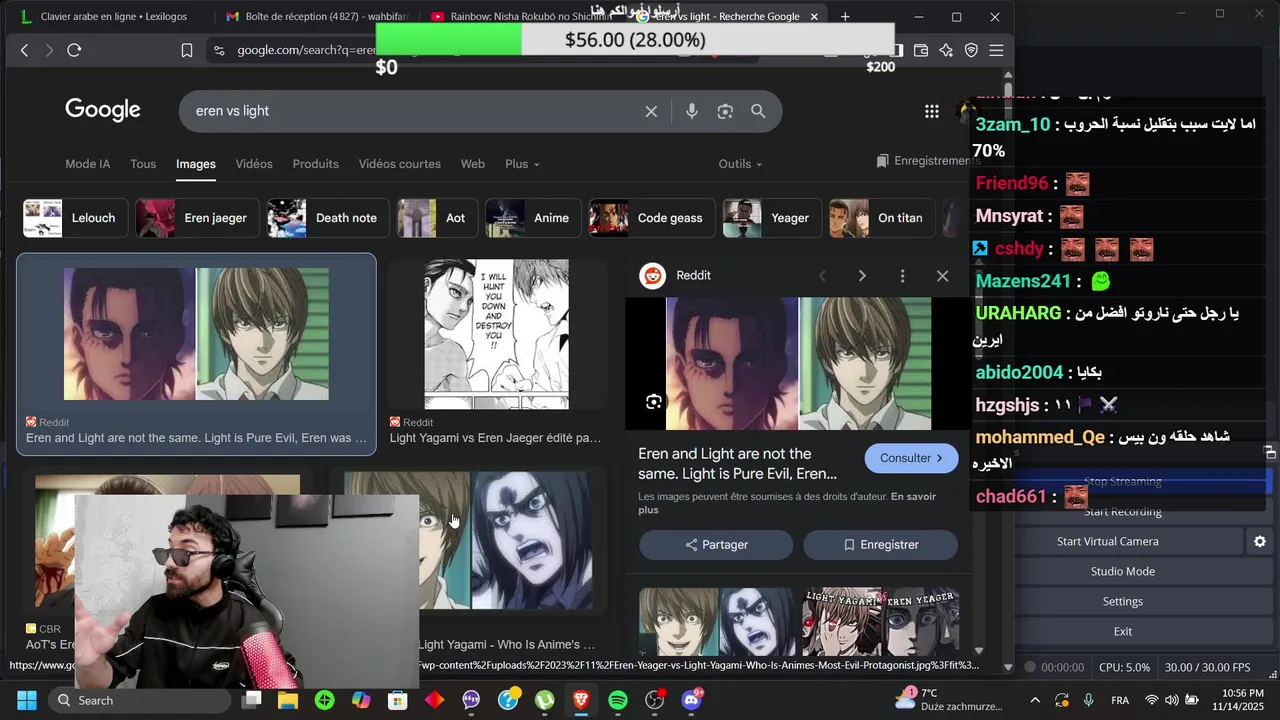Open Leo AI sparkle icon in toolbar
Screen dimensions: 1280x720
point(946,50)
